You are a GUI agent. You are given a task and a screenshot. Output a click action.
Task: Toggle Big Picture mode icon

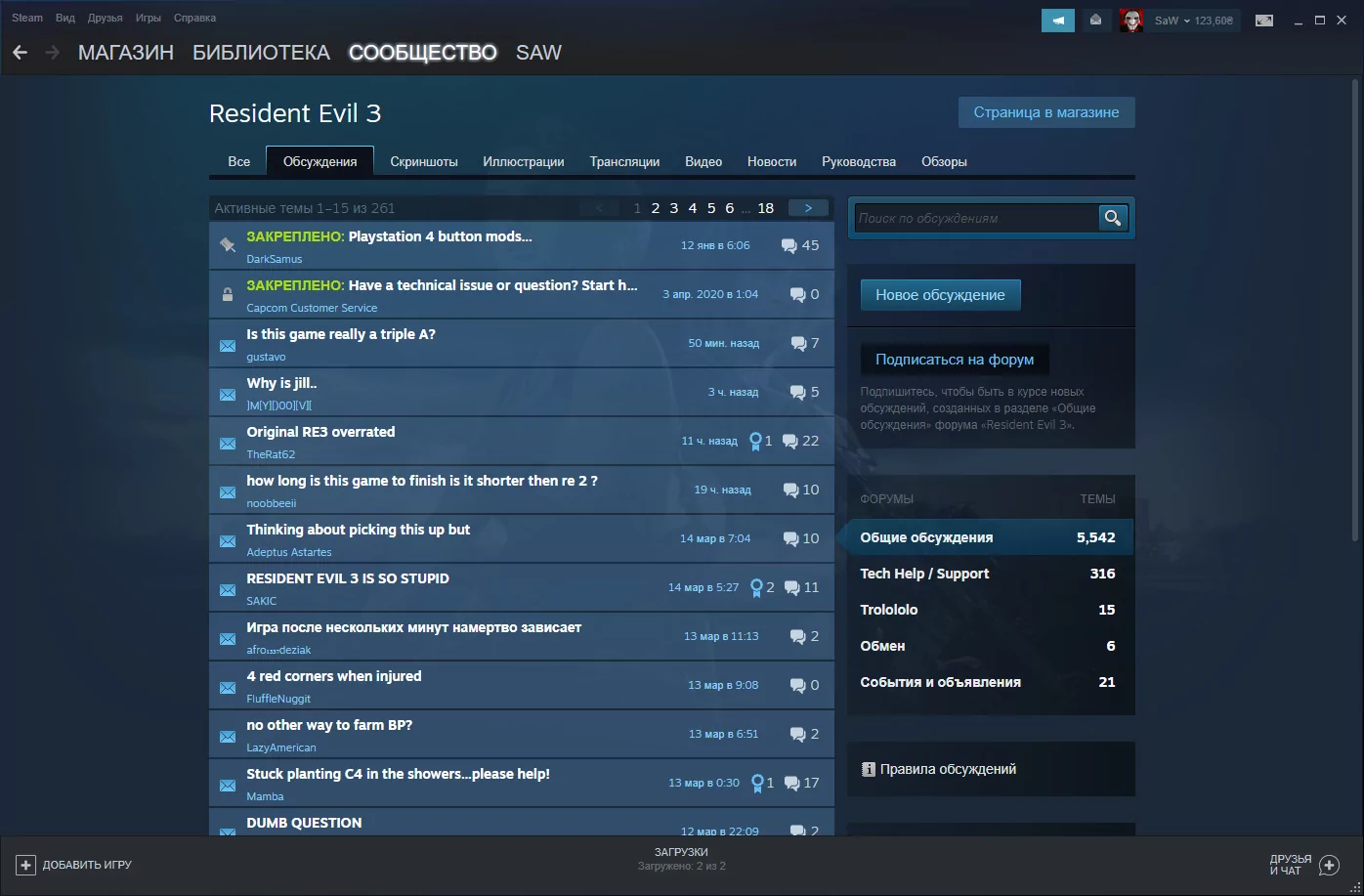(1264, 21)
